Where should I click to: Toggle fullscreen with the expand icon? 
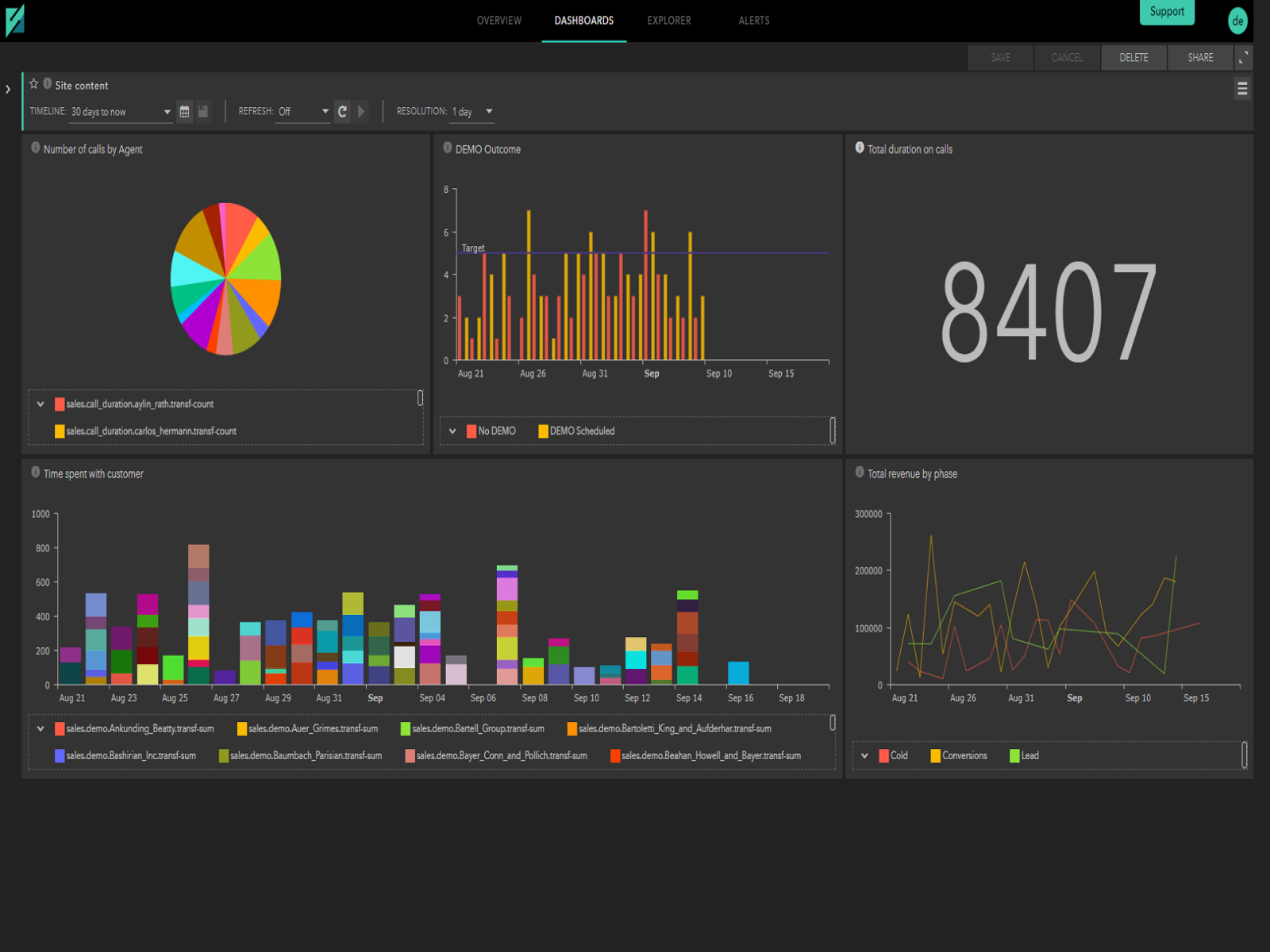[x=1244, y=58]
